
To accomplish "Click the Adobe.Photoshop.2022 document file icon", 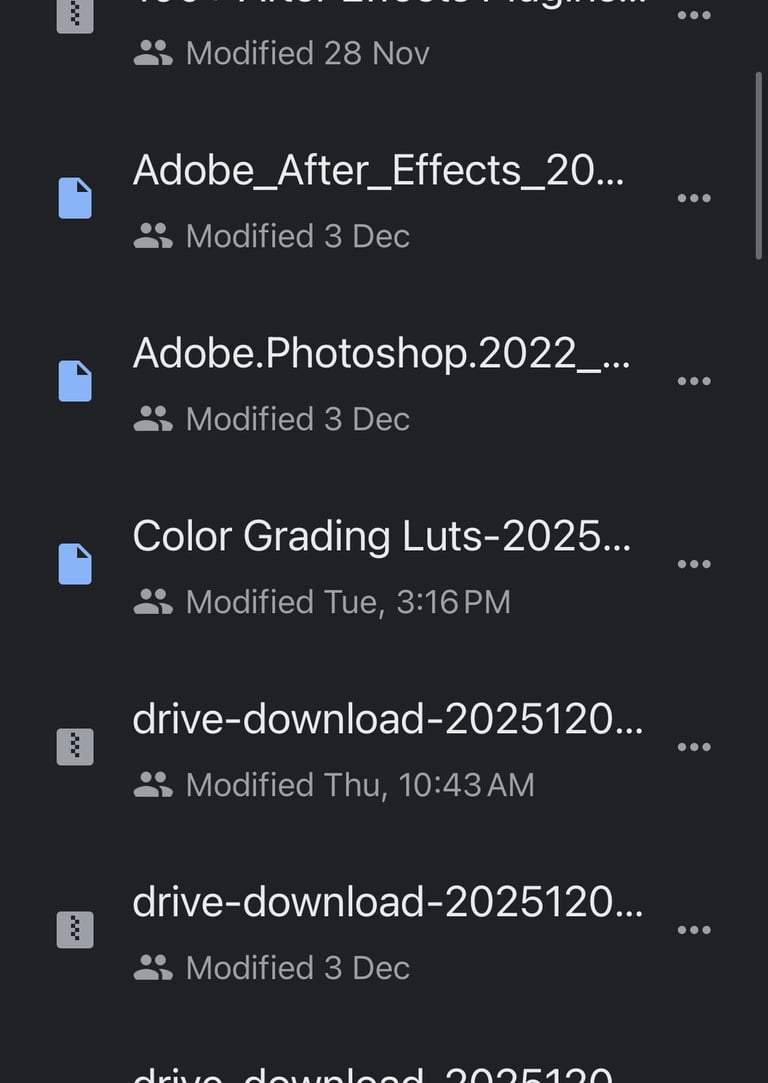I will tap(75, 381).
